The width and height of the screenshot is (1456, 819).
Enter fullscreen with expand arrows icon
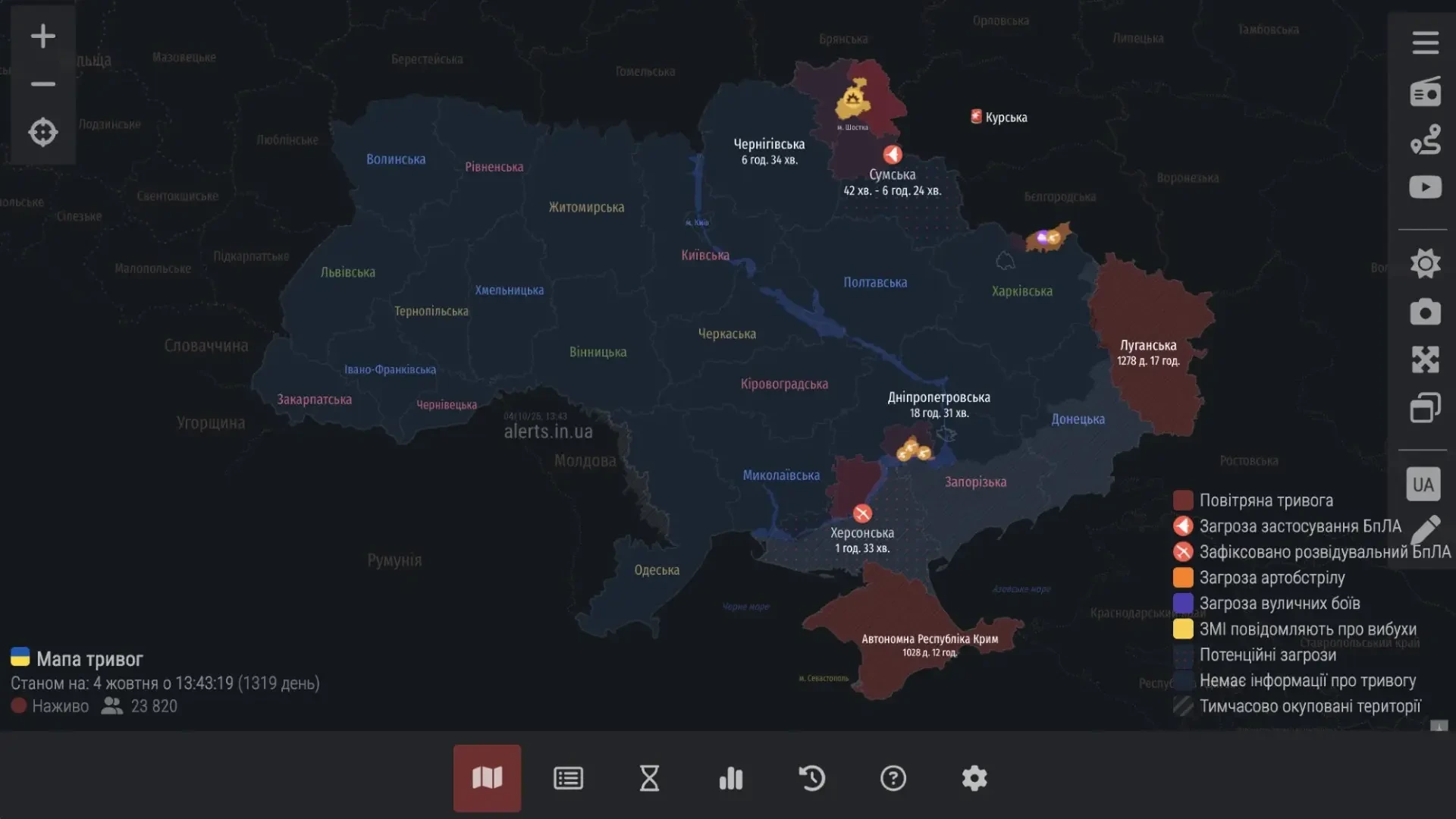[1425, 359]
